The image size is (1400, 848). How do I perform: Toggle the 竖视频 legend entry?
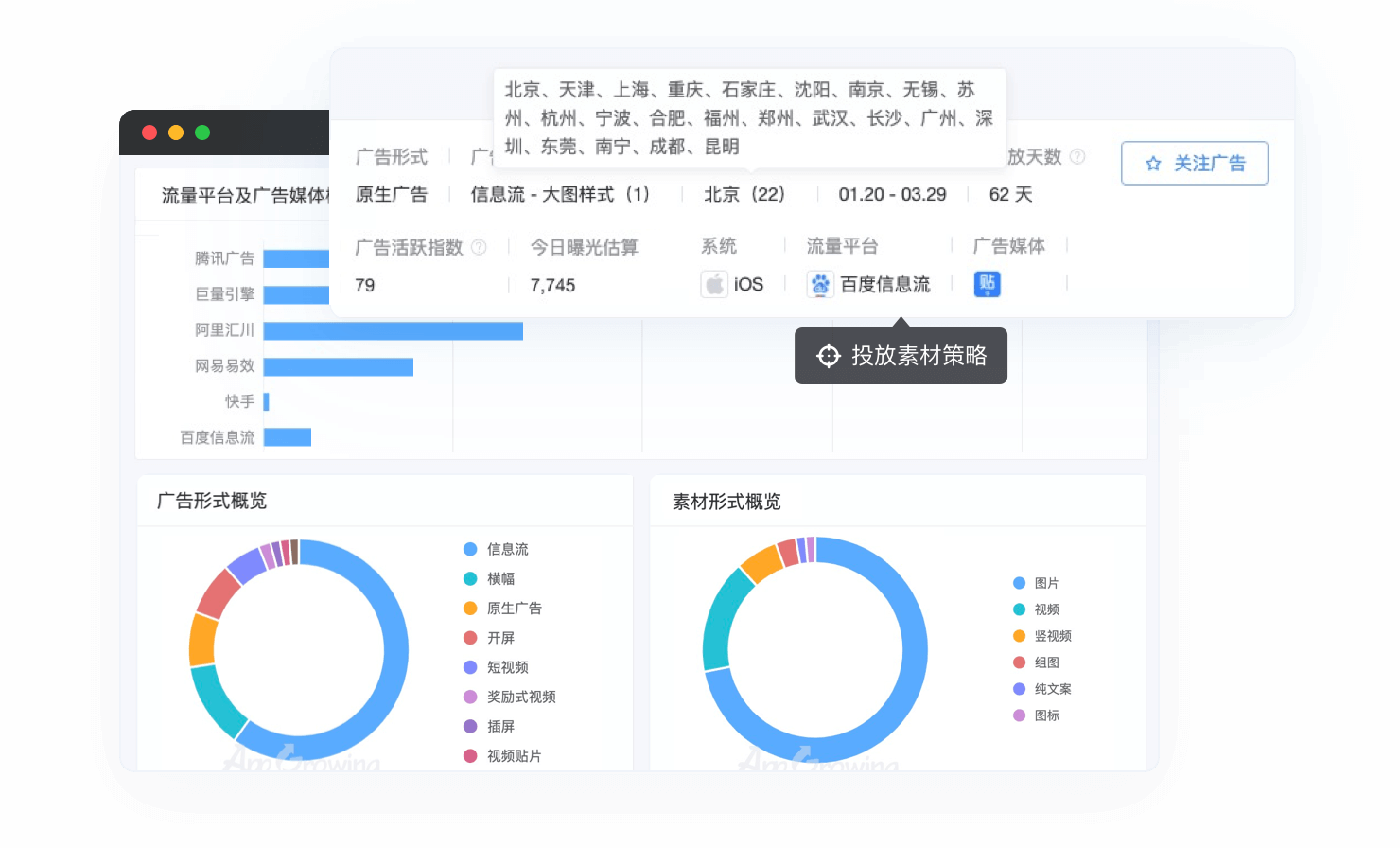pos(1042,636)
